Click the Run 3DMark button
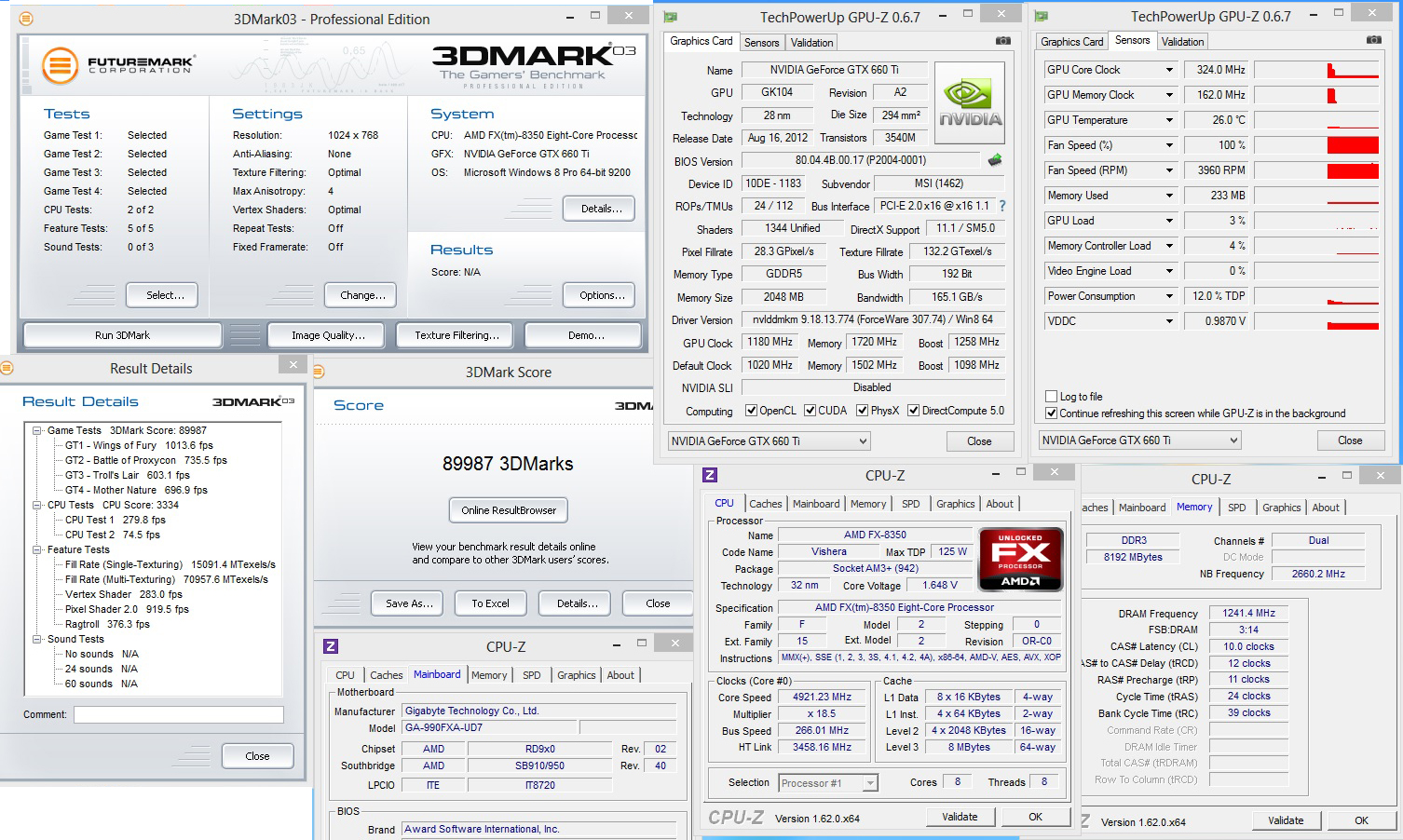Screen dimensions: 1403x840 pos(122,335)
